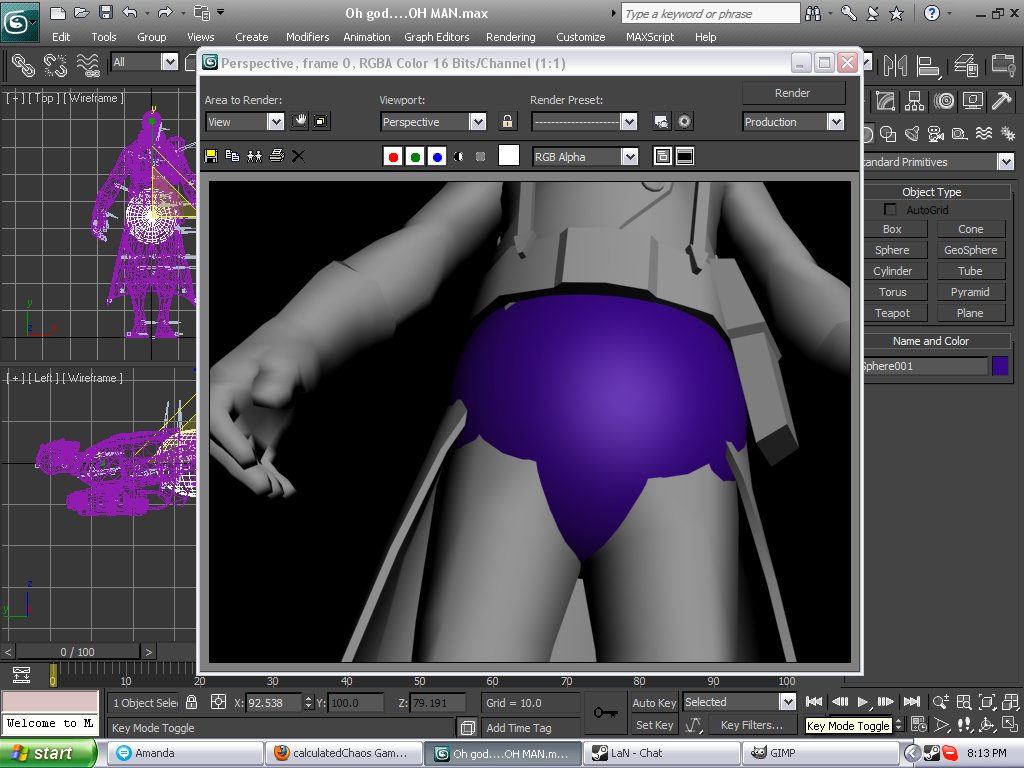Open the Production render mode dropdown

pyautogui.click(x=835, y=122)
